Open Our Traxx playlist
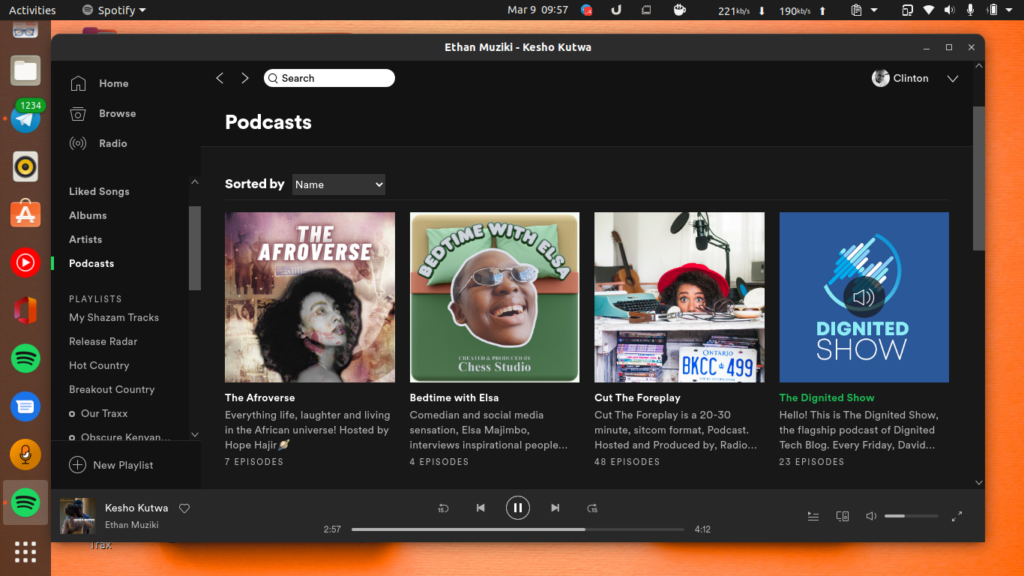1024x576 pixels. pos(104,413)
